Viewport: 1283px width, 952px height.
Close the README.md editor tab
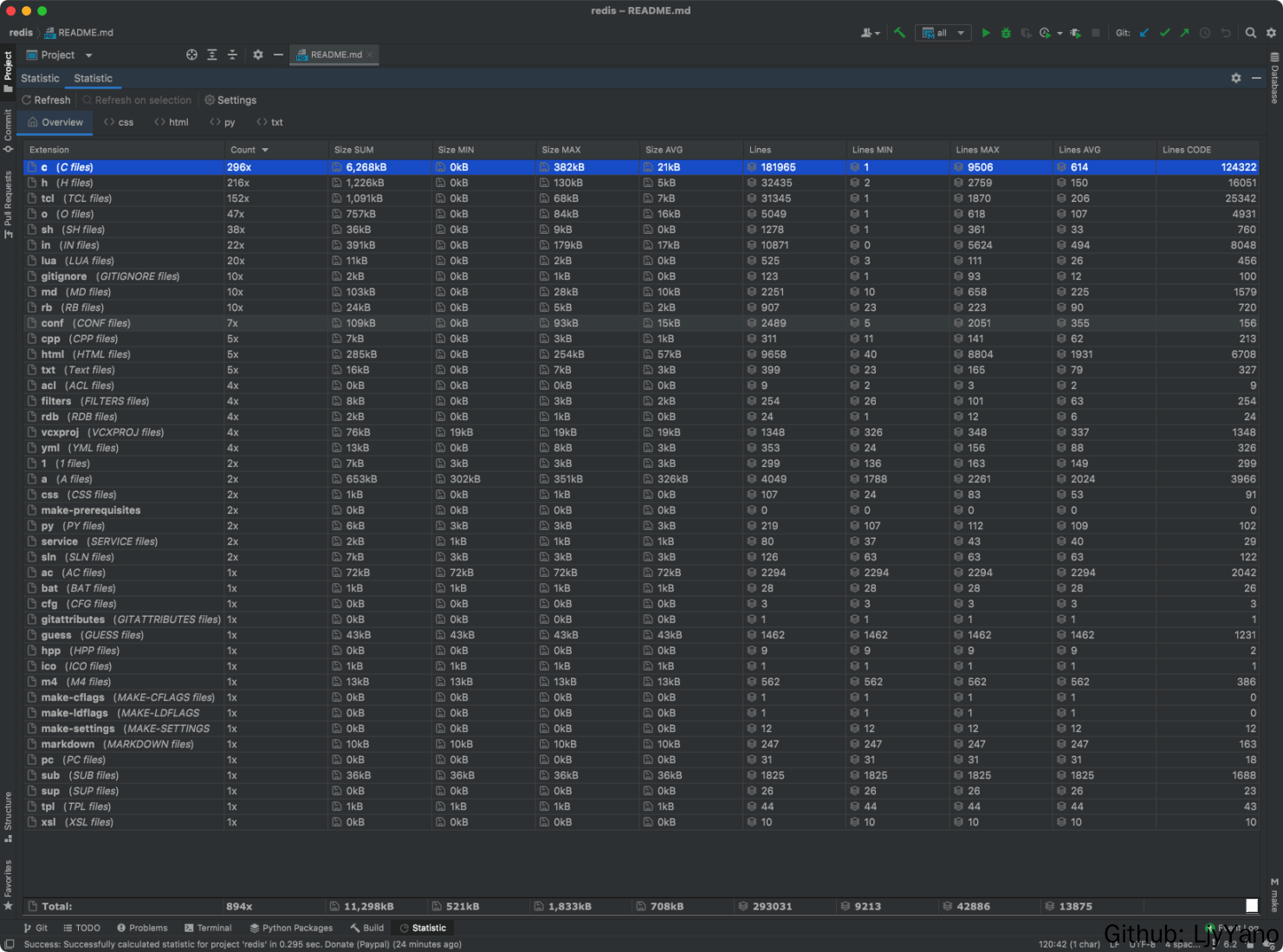(x=370, y=55)
